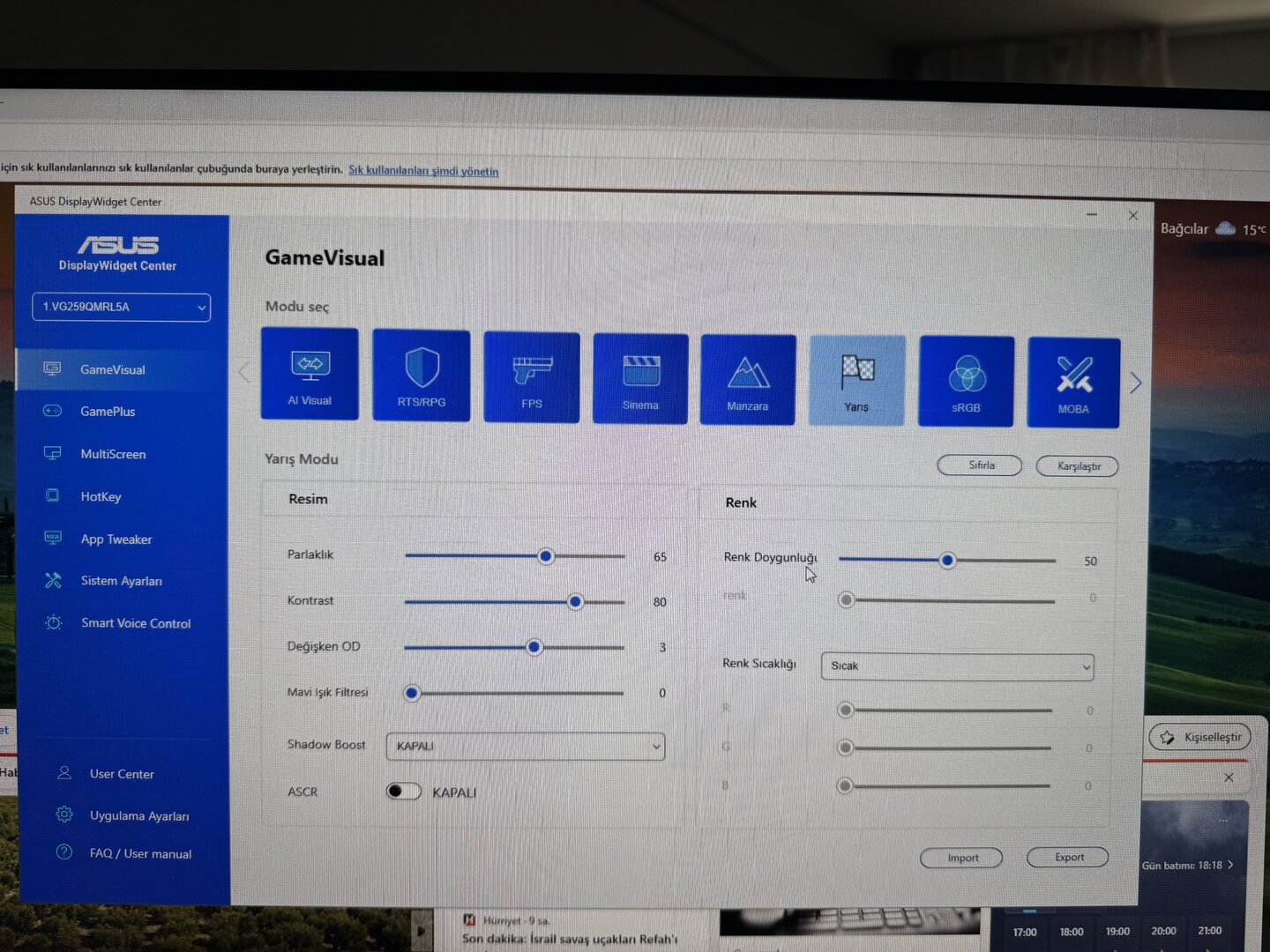Select the RTS/RPG mode tile

[422, 376]
